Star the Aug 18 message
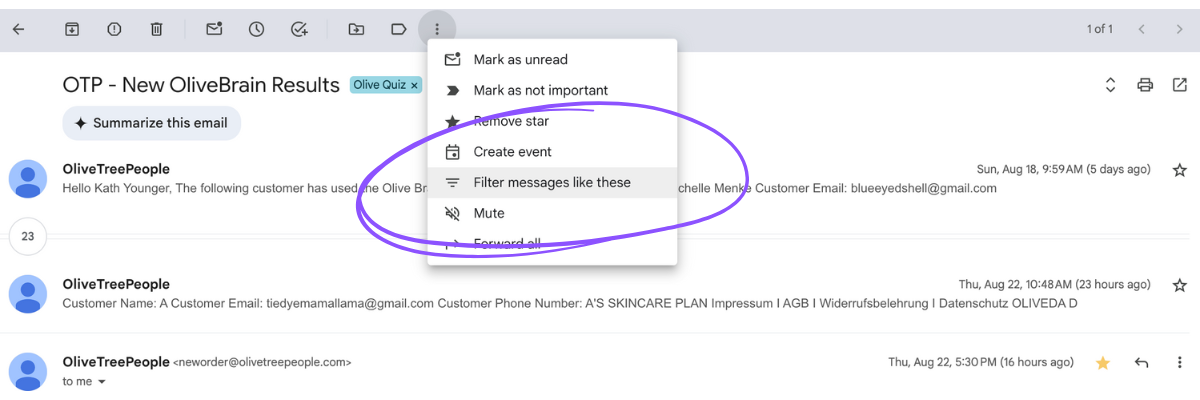The width and height of the screenshot is (1200, 400). pyautogui.click(x=1179, y=170)
